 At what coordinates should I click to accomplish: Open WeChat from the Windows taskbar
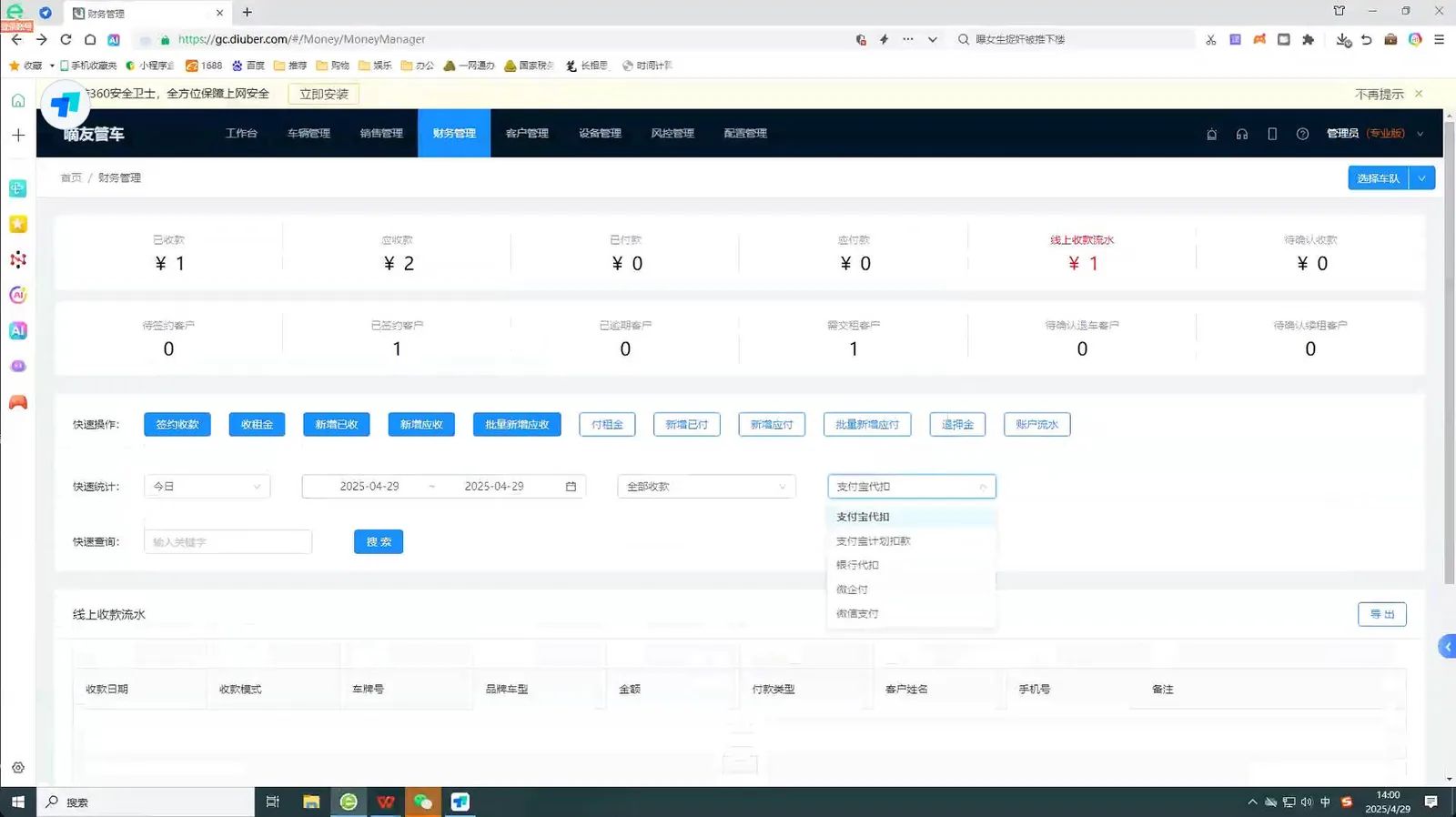click(x=422, y=802)
